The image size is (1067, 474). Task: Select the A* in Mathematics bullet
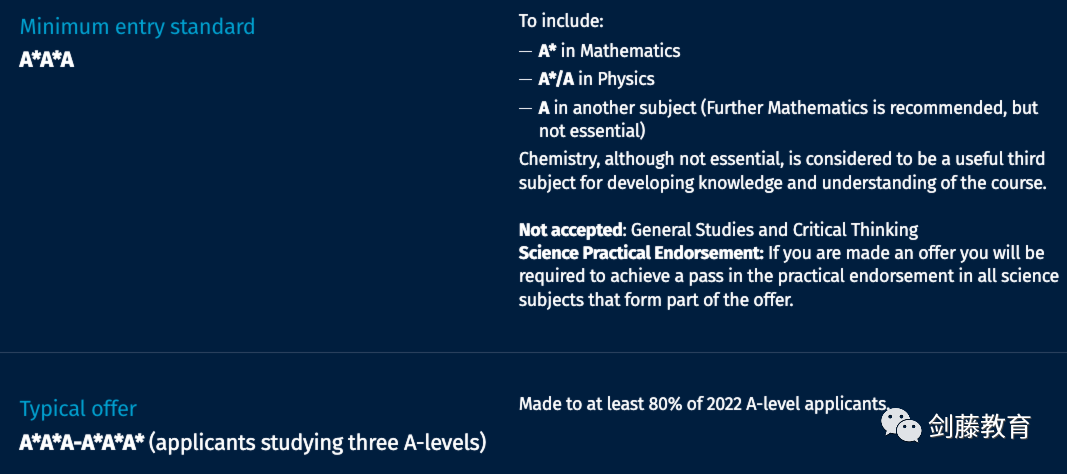608,50
